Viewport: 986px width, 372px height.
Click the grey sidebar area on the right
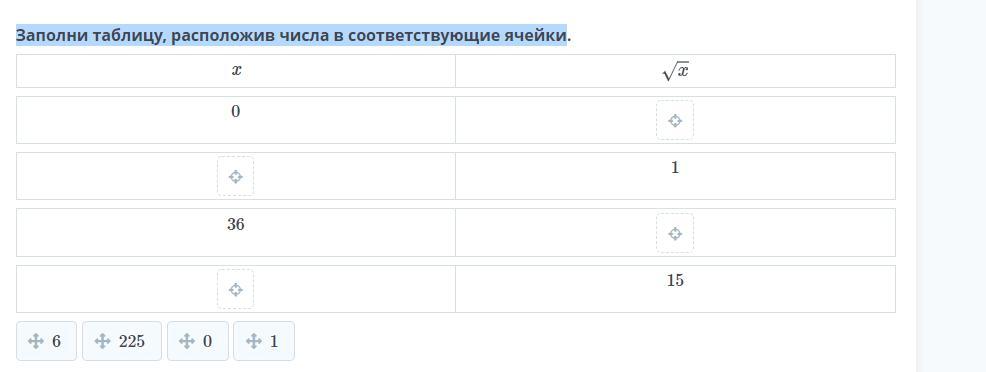click(951, 186)
